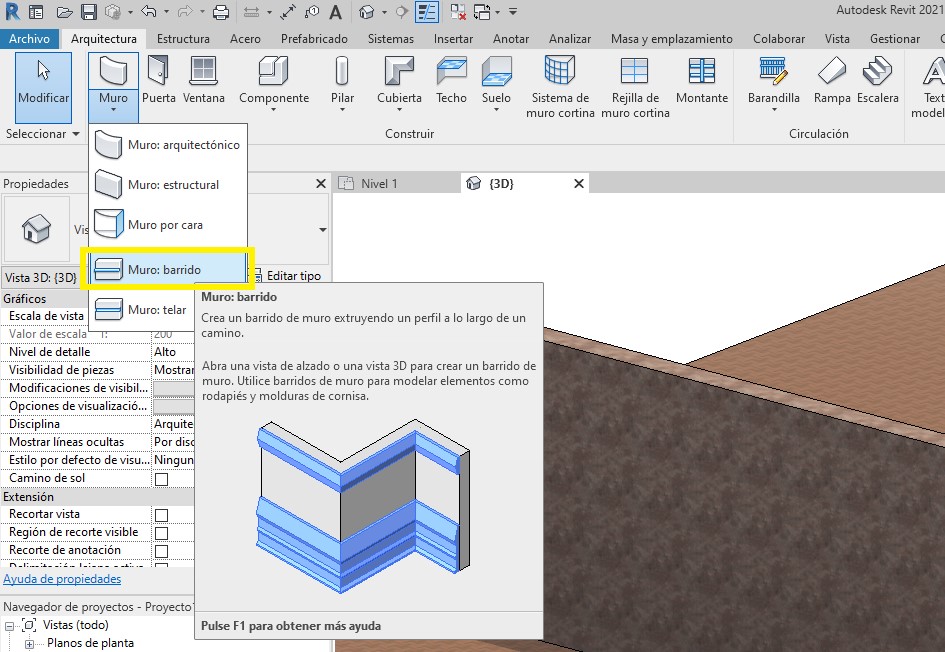Expand the Planos de planta tree node

pos(30,643)
